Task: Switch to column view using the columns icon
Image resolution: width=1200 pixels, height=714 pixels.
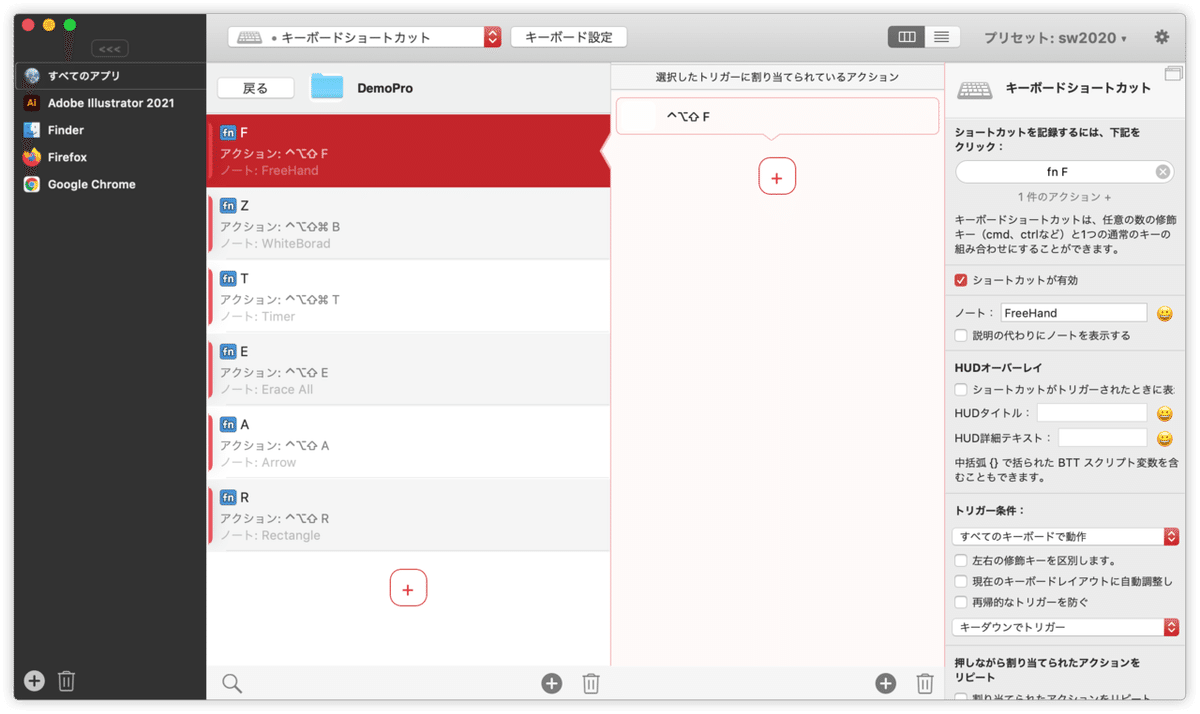Action: click(x=906, y=36)
